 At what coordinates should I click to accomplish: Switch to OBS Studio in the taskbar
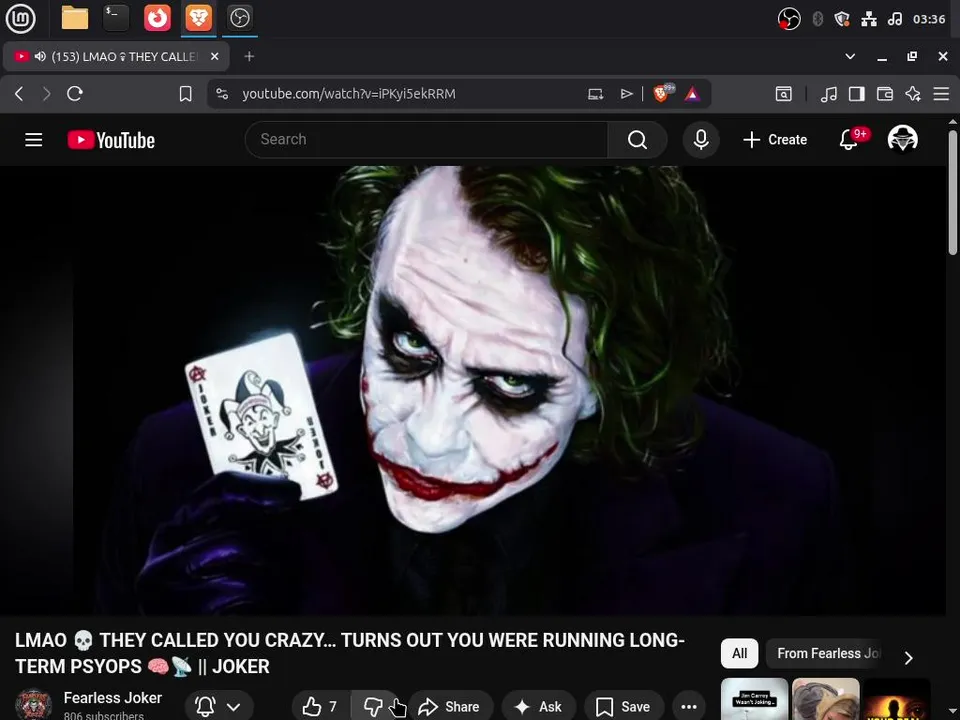(x=239, y=18)
